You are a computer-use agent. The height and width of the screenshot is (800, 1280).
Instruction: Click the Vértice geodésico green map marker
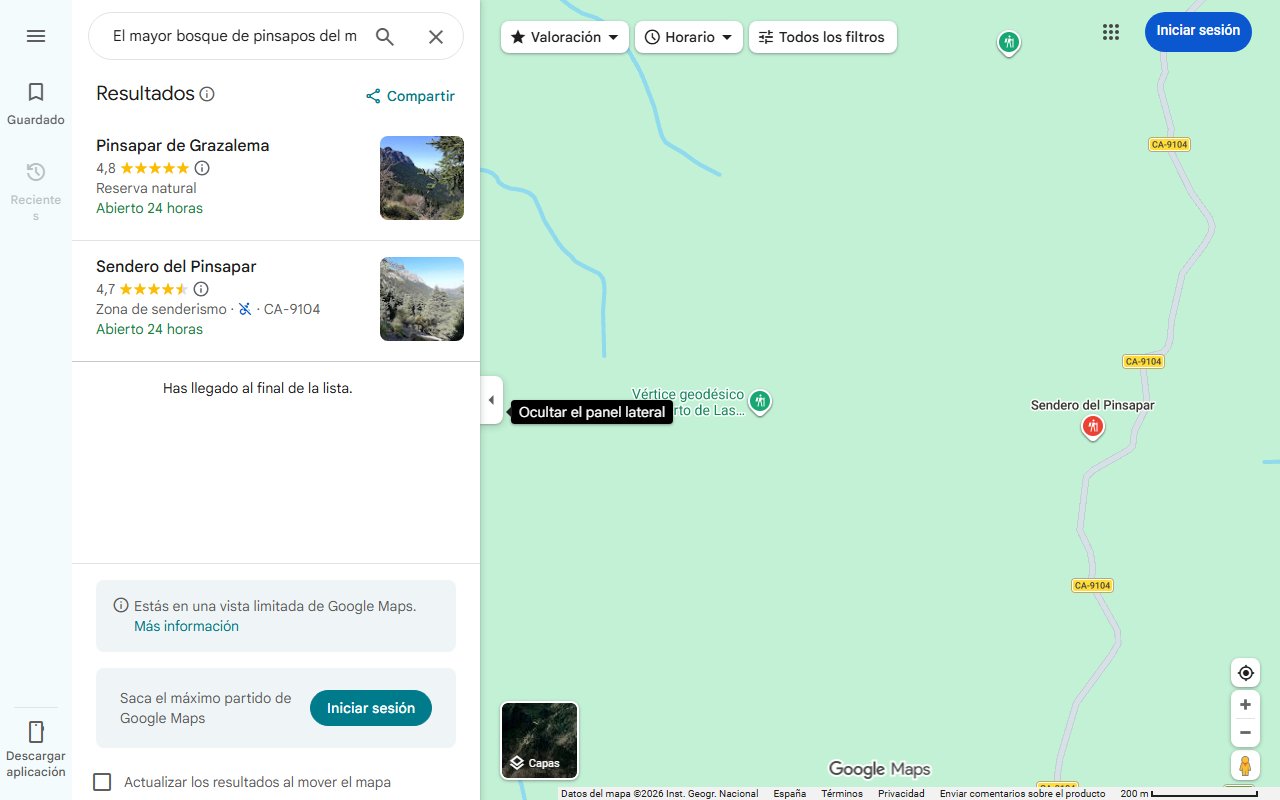point(760,402)
